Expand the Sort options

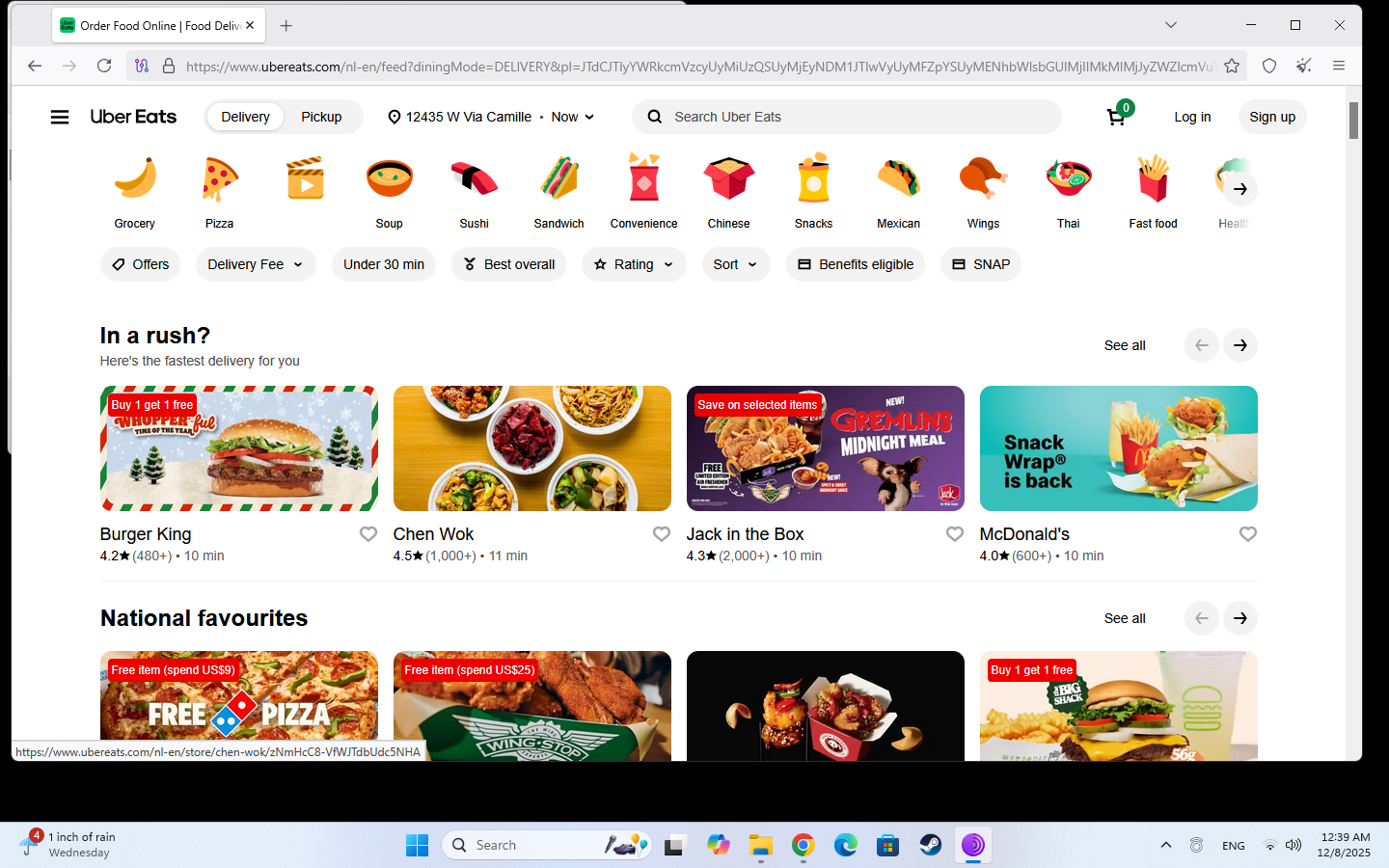point(735,264)
